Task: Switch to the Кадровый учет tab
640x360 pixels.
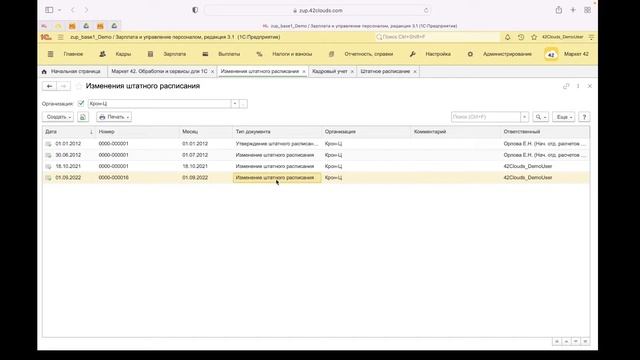Action: click(x=329, y=71)
